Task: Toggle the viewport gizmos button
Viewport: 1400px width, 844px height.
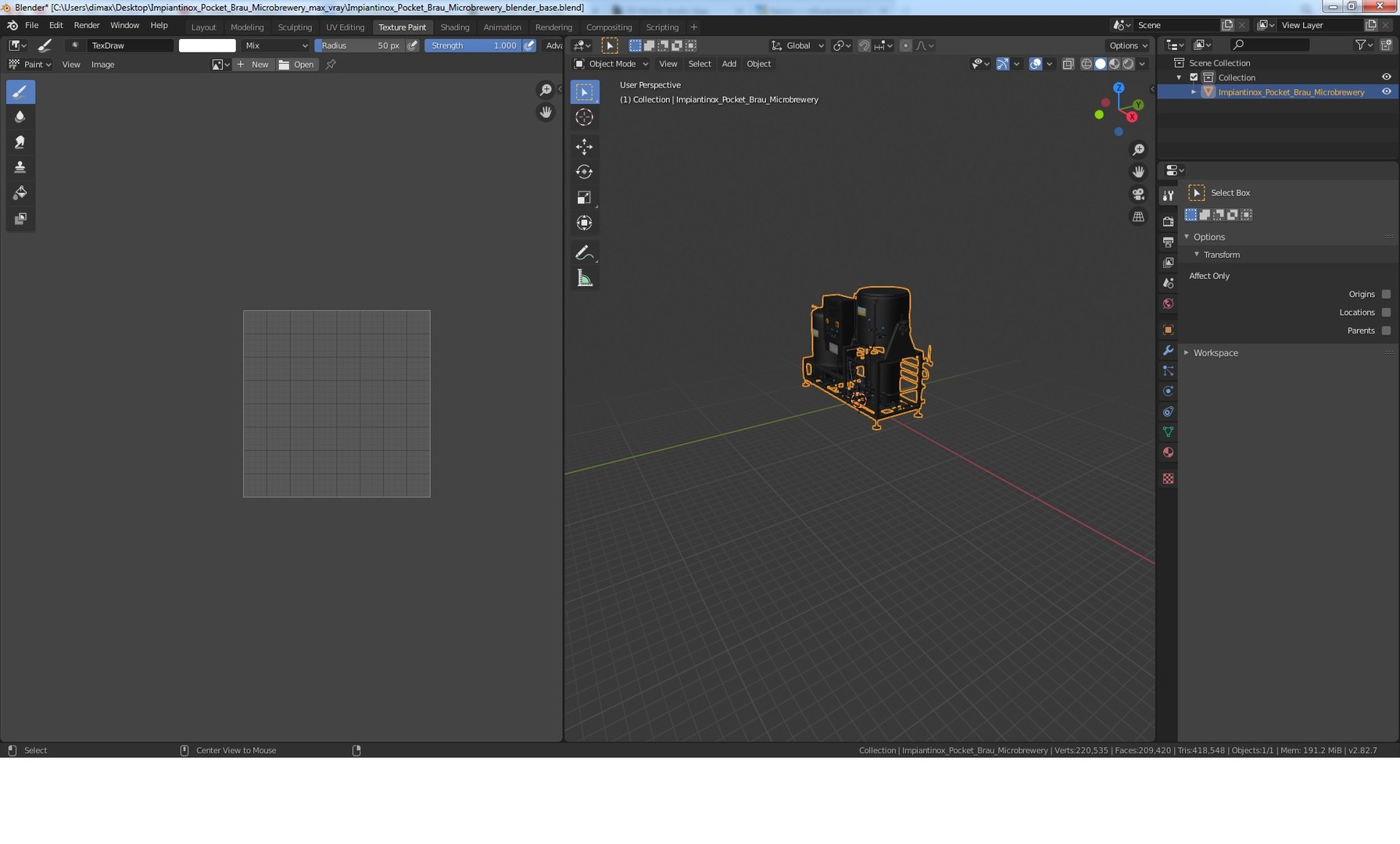Action: pyautogui.click(x=1002, y=64)
